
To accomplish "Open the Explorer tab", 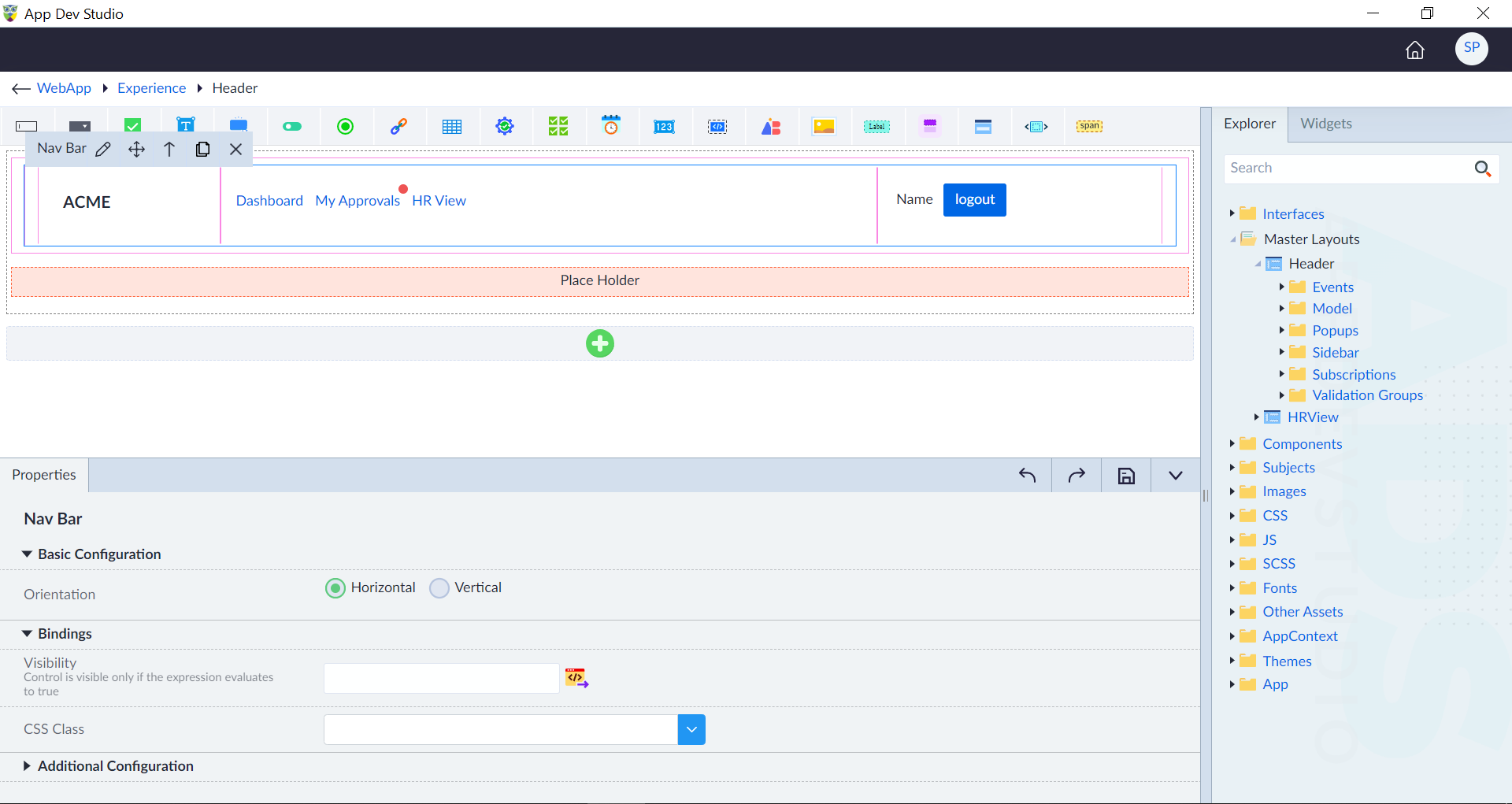I will pos(1250,124).
